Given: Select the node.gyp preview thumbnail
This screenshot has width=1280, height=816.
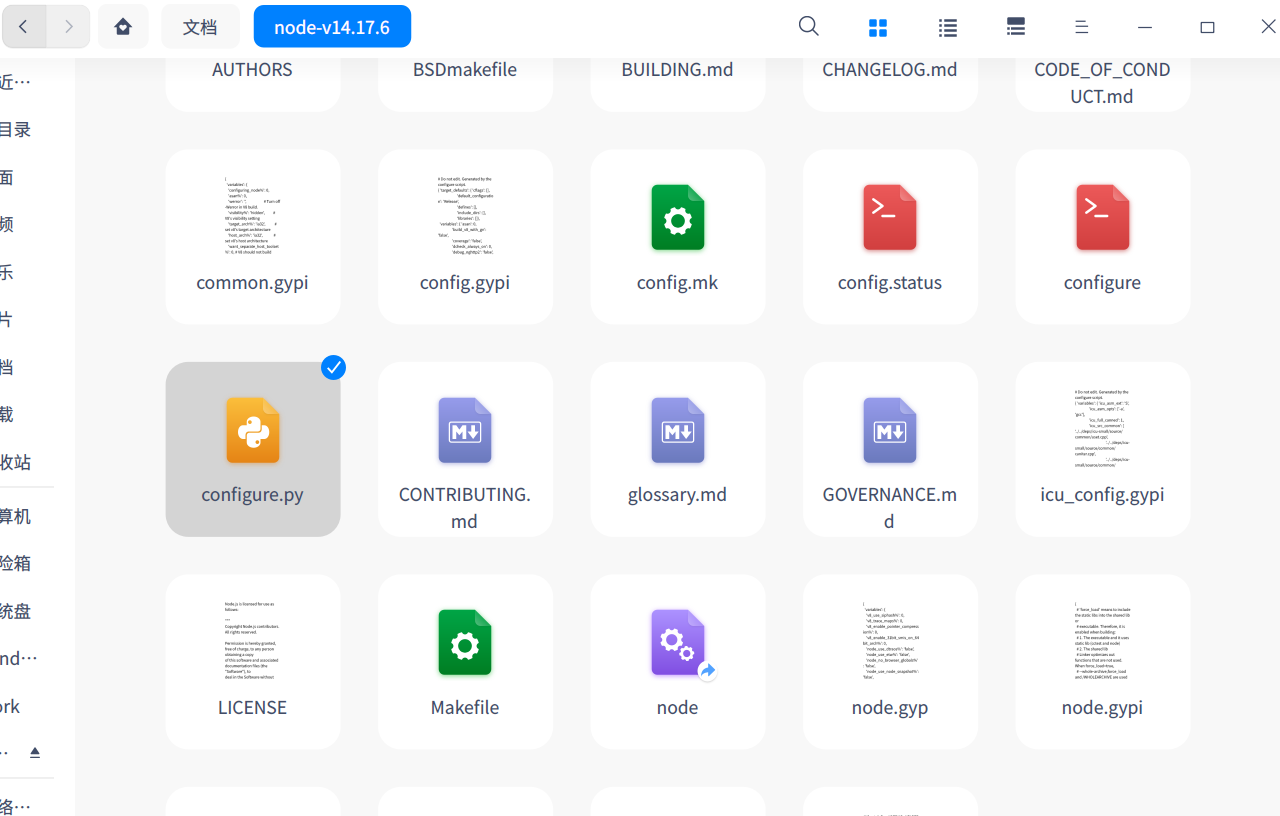Looking at the screenshot, I should 890,642.
